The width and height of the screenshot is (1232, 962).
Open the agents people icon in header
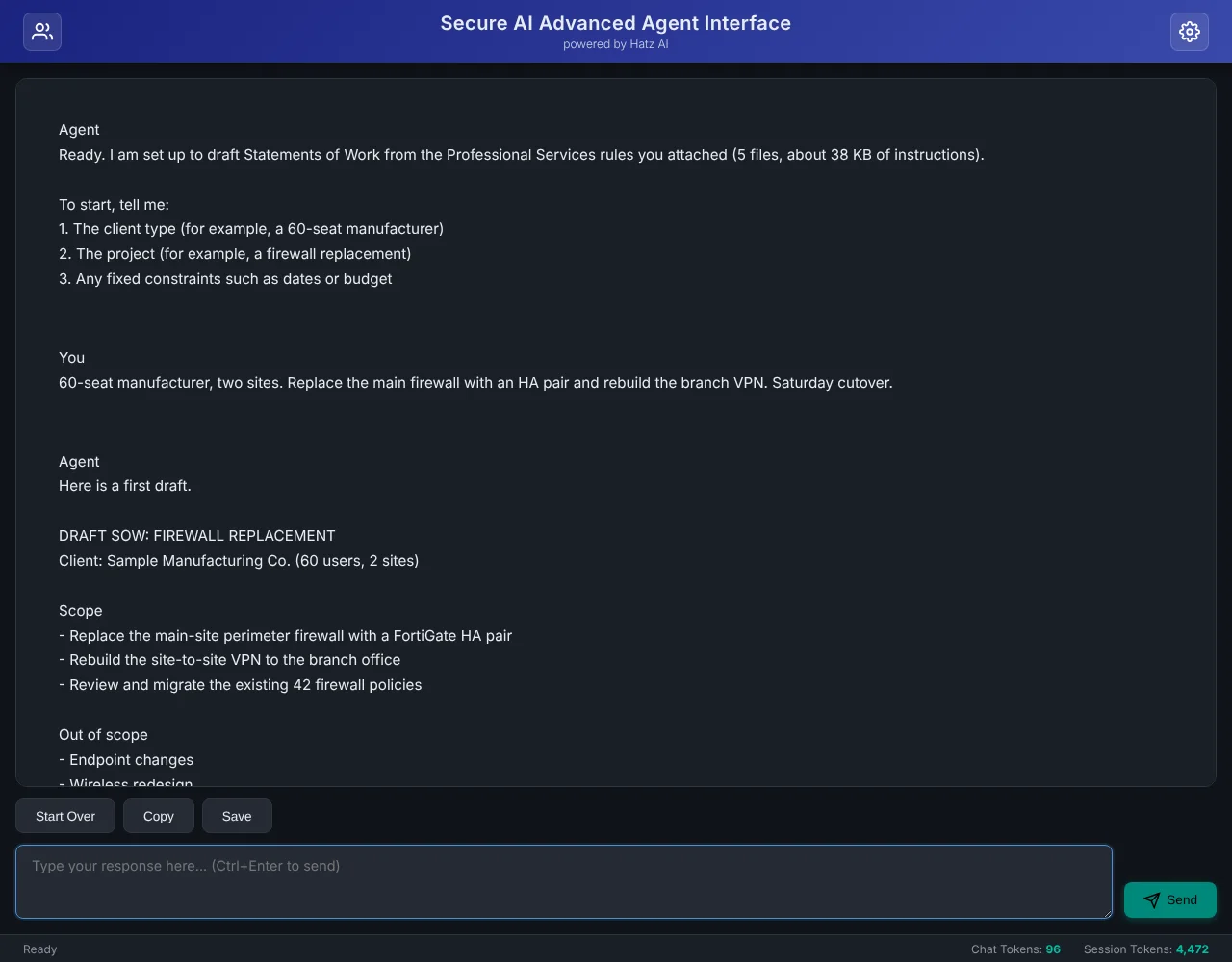coord(42,32)
